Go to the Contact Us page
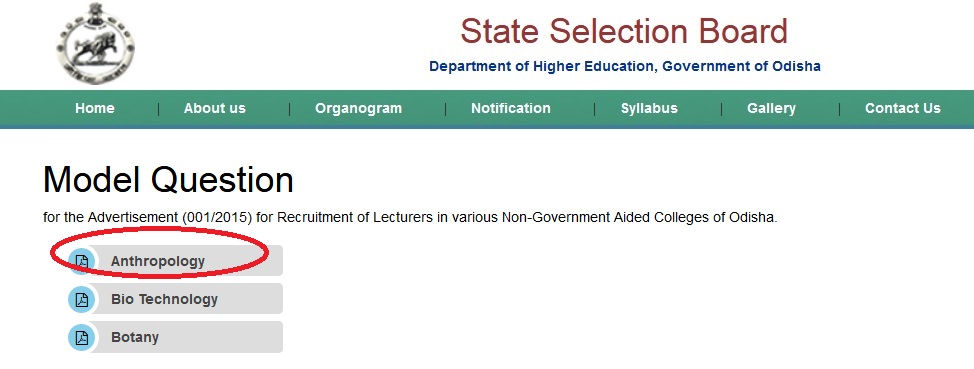The image size is (974, 369). pos(903,108)
